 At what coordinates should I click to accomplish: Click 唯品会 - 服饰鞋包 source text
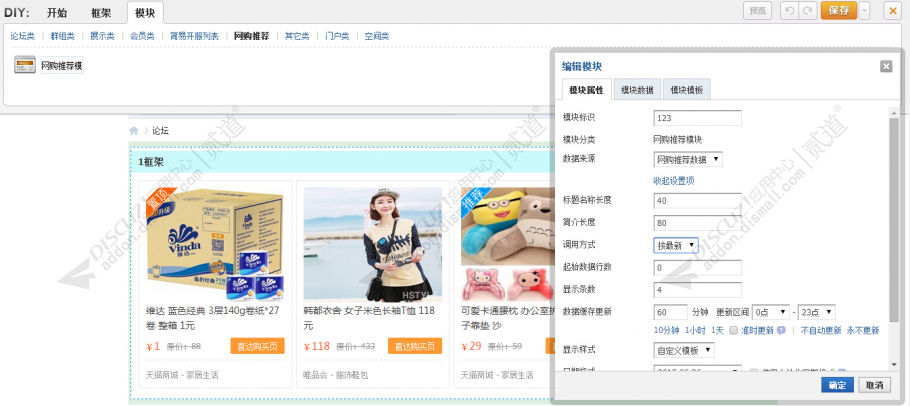(335, 375)
